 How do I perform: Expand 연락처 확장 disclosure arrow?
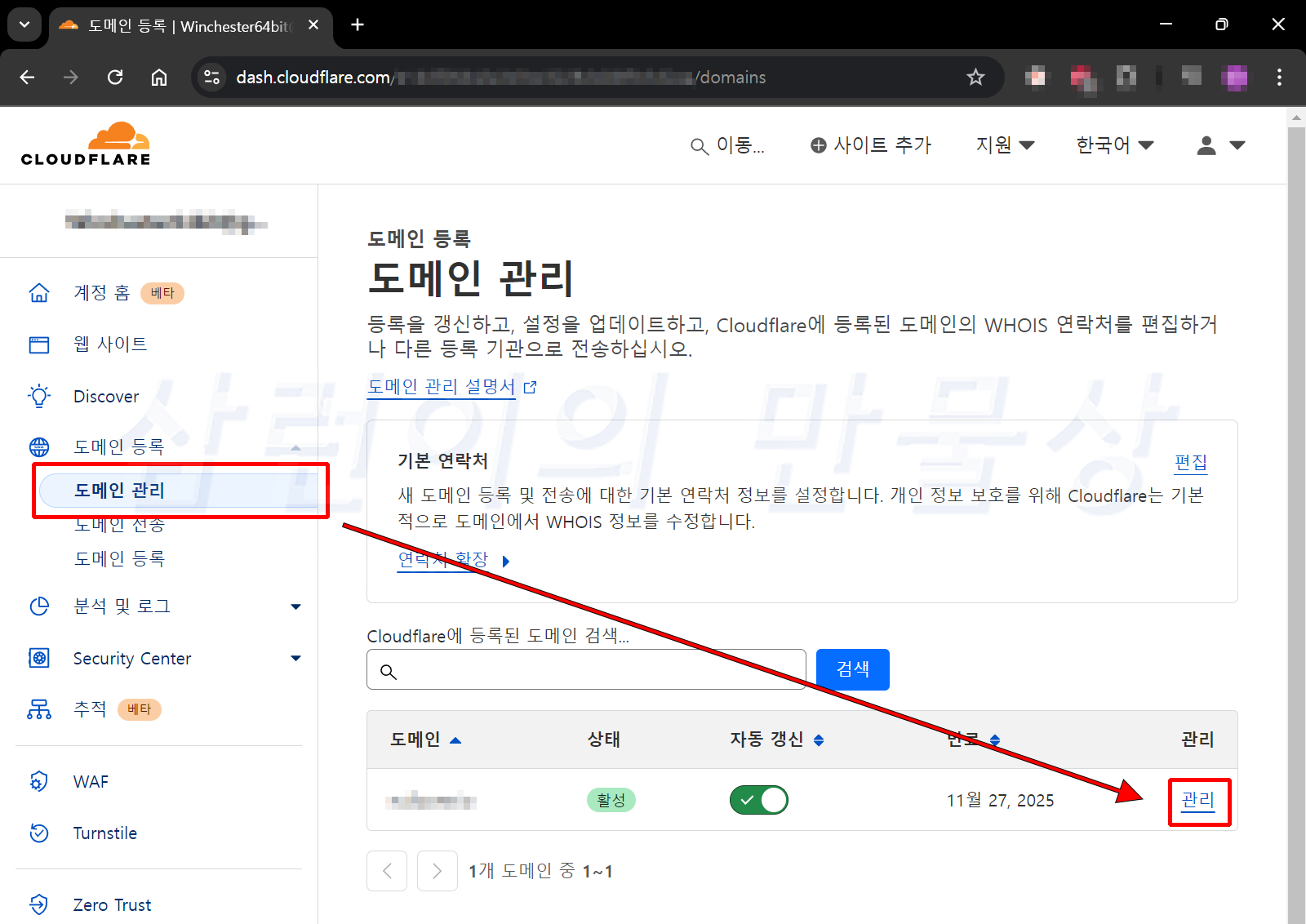[506, 561]
